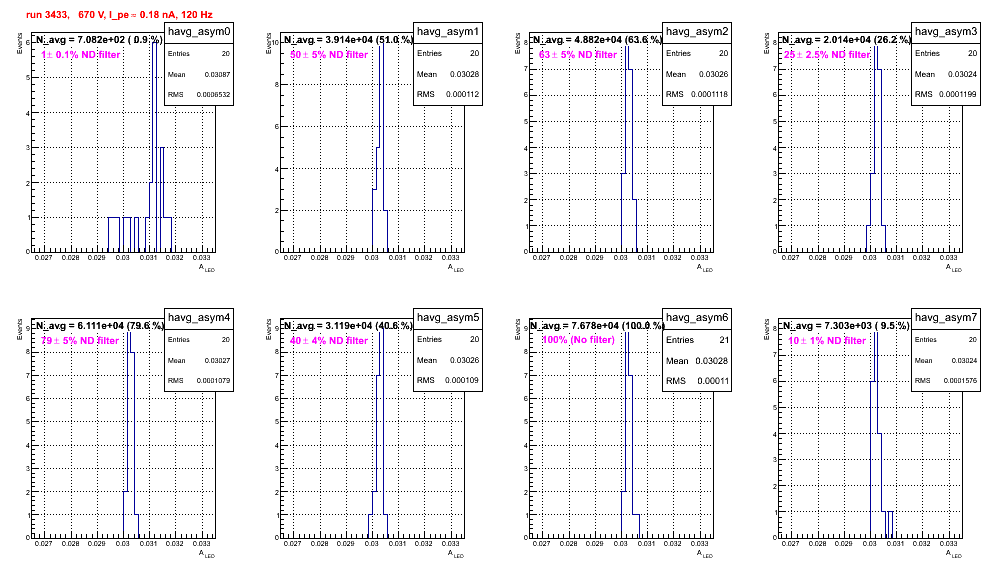Select the havg_asym4 stats box title
The image size is (996, 572).
pos(199,317)
